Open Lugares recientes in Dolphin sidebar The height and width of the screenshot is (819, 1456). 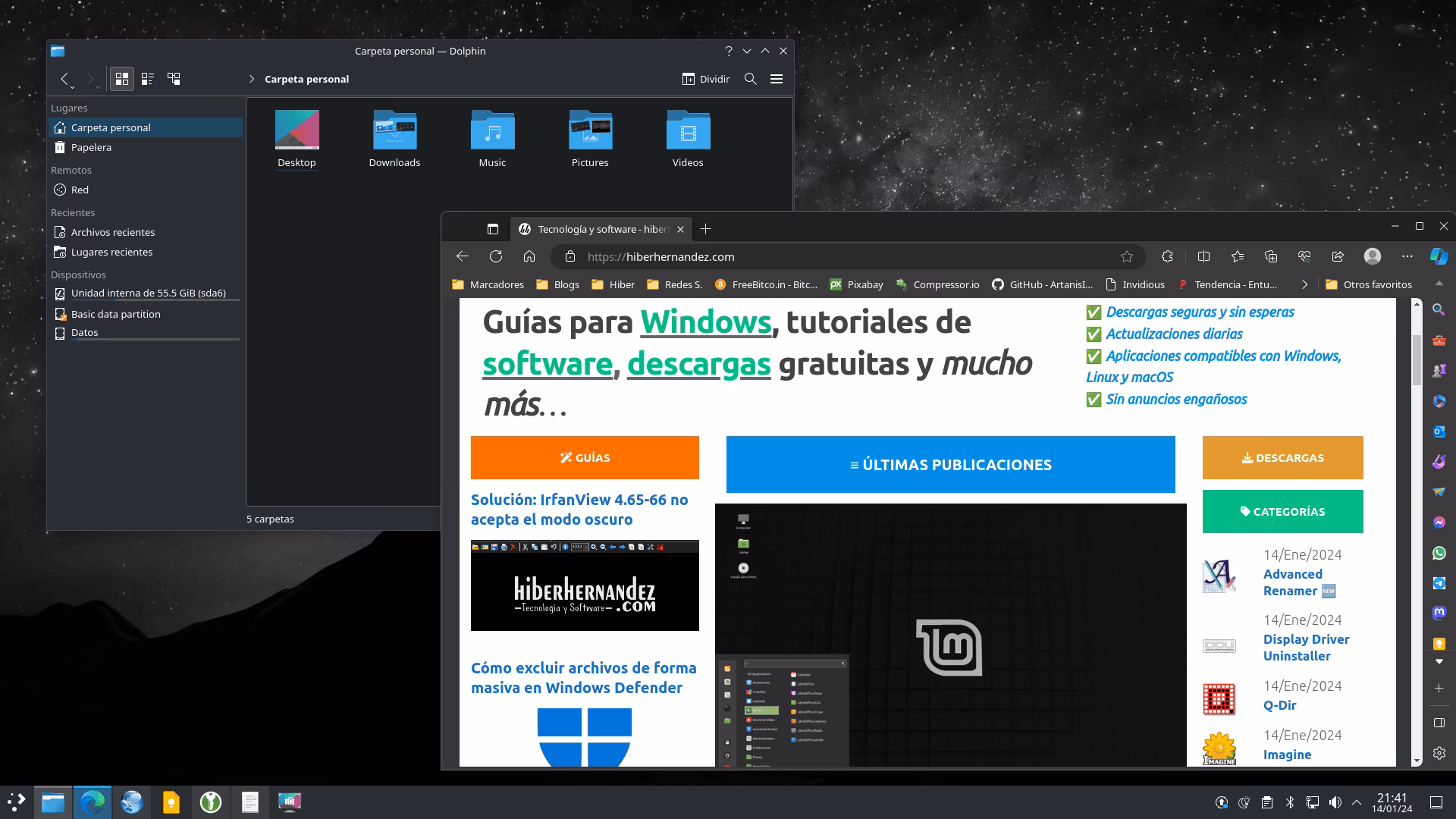coord(146,252)
